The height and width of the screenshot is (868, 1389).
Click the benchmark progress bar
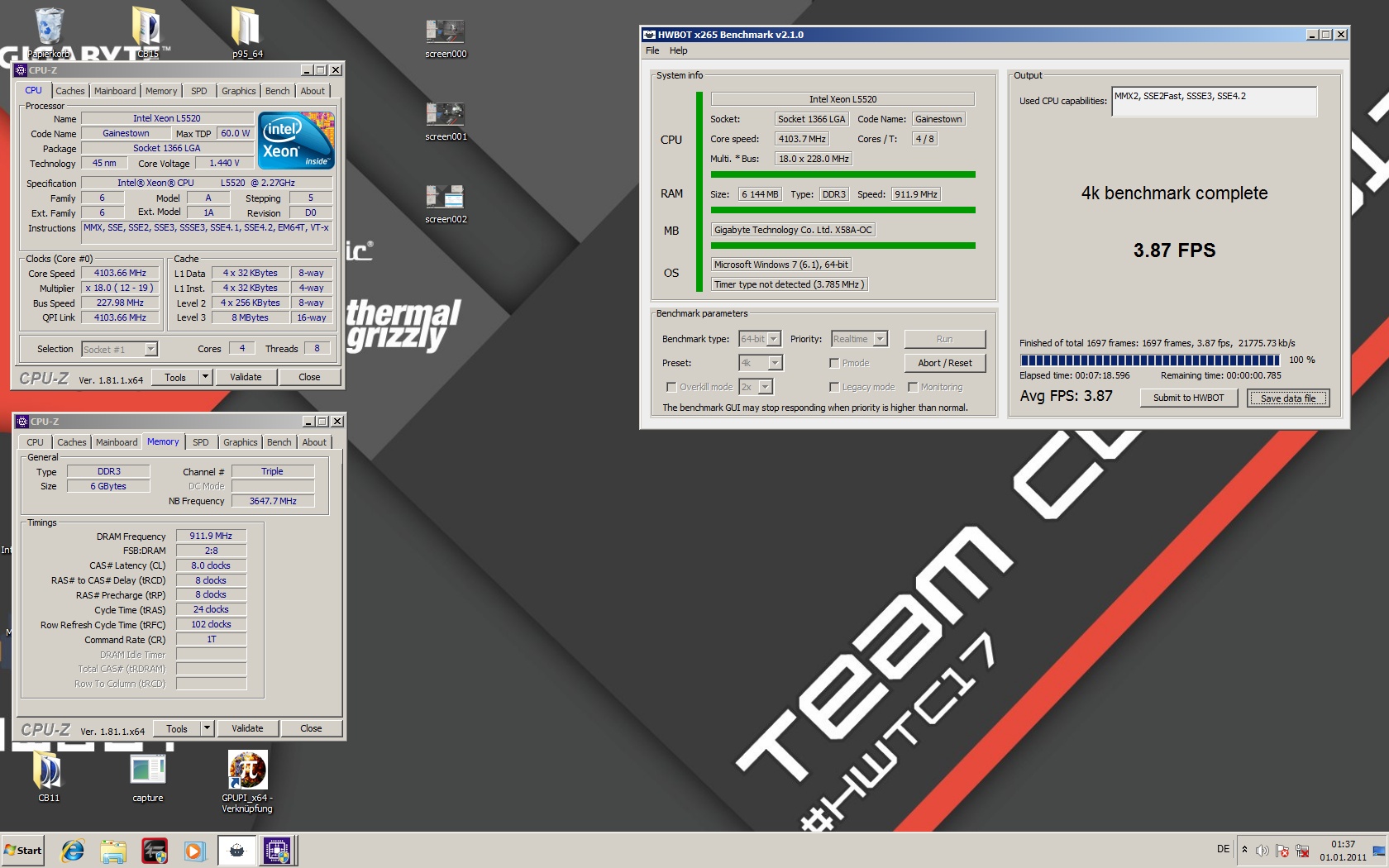[1149, 360]
